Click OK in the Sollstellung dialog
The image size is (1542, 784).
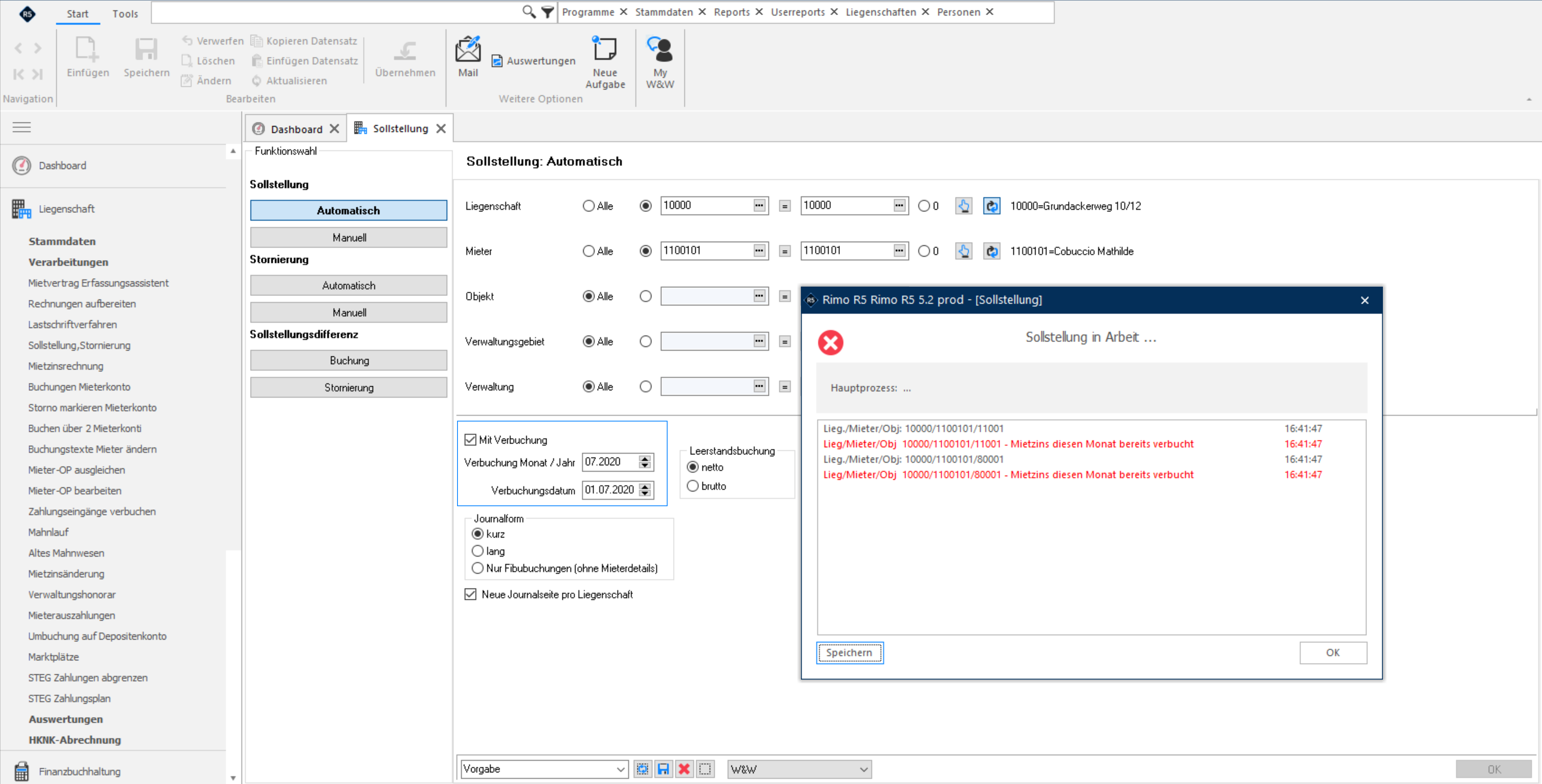1332,652
